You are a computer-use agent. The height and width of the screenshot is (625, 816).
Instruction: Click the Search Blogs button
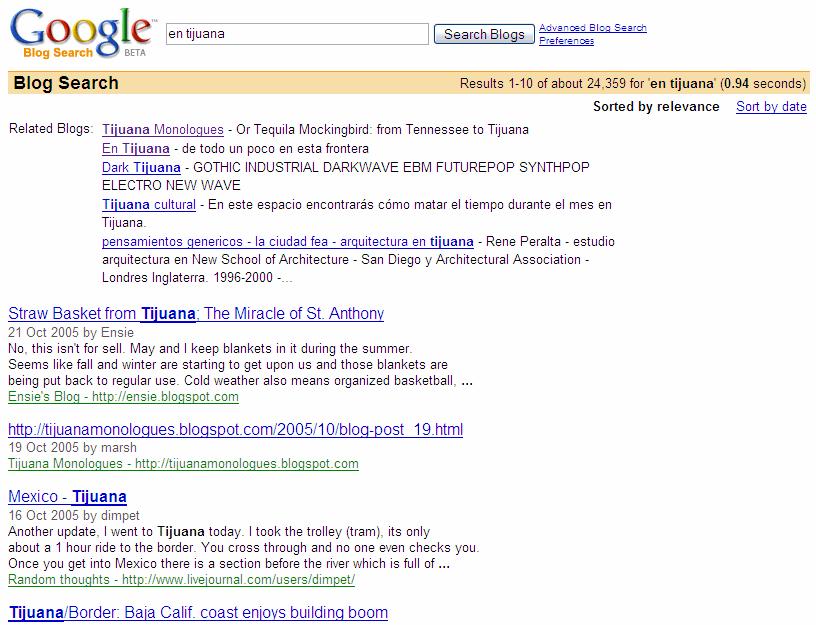coord(484,34)
